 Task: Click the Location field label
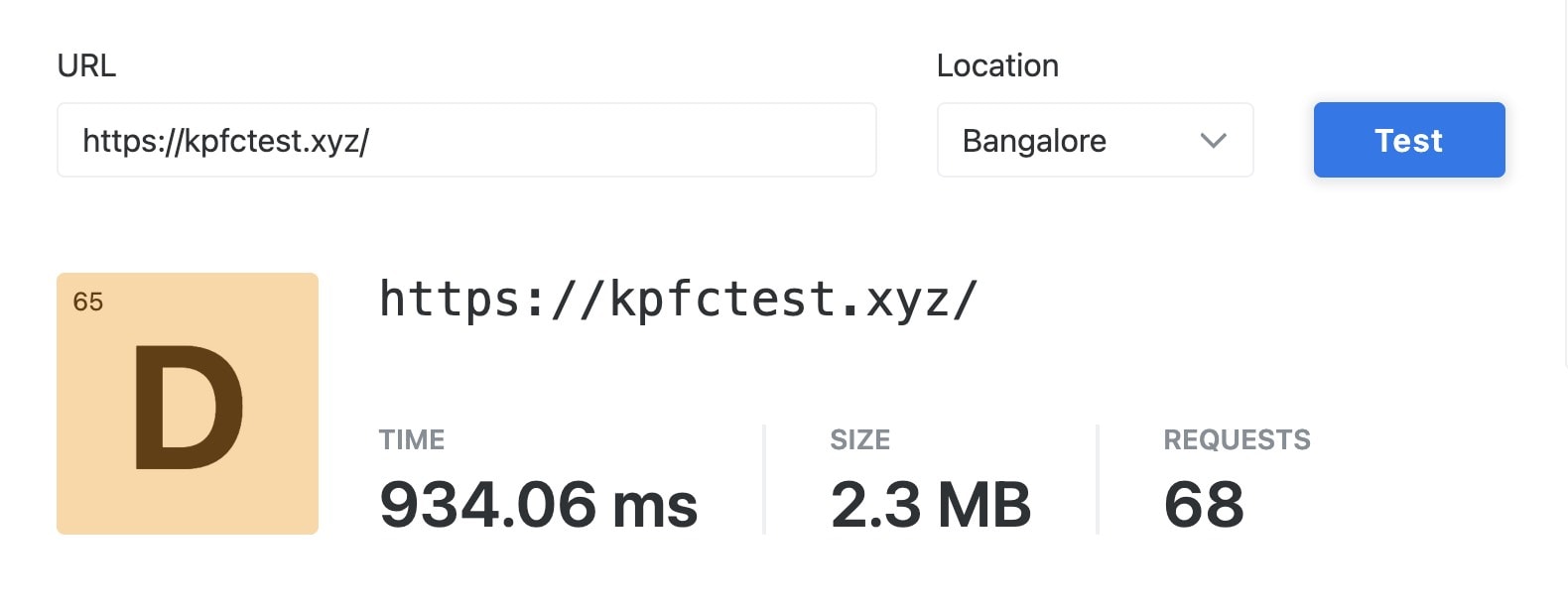click(x=997, y=64)
